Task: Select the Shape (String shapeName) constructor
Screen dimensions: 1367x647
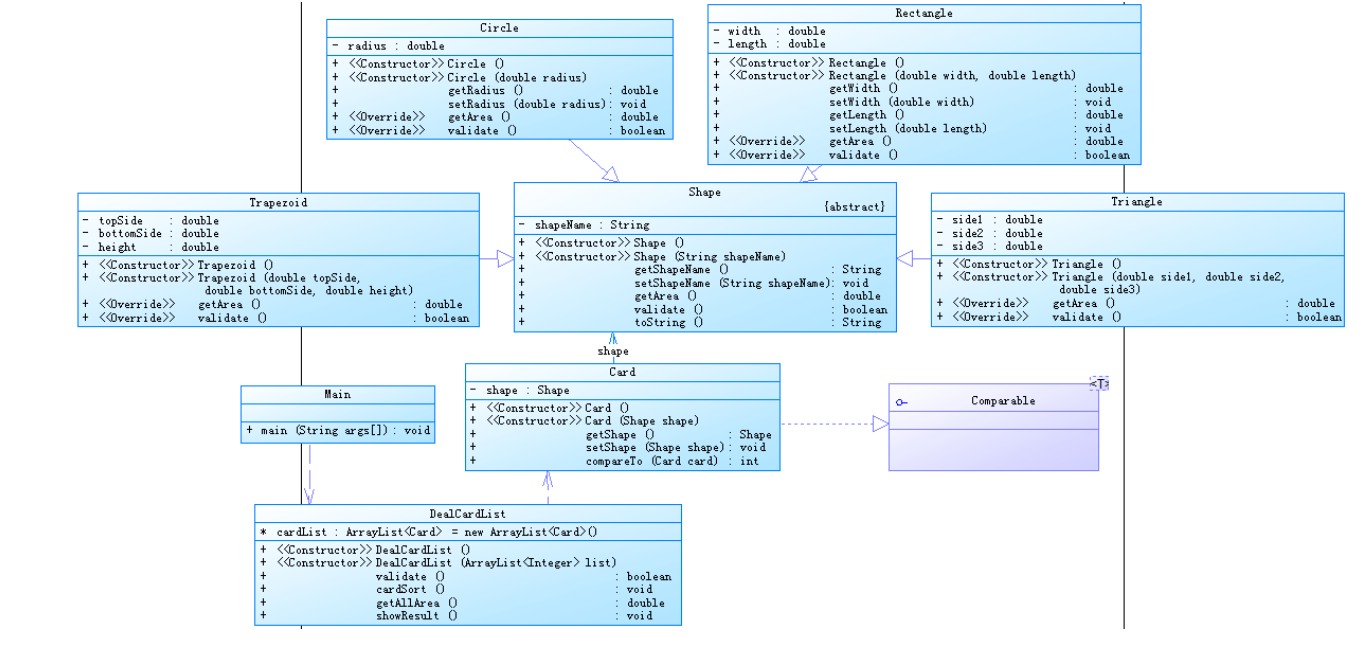Action: coord(710,257)
